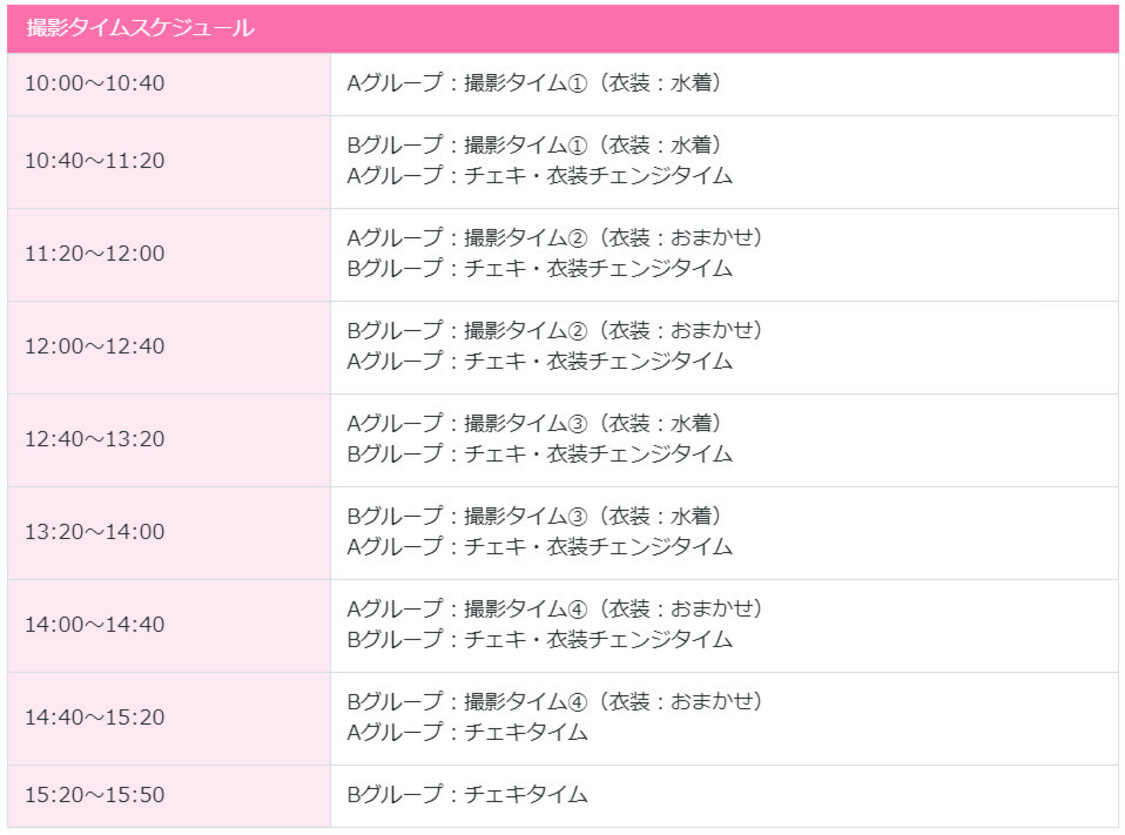The image size is (1125, 835).
Task: Select Aグループ 撮影タイム③ 水着 line
Action: [x=534, y=424]
